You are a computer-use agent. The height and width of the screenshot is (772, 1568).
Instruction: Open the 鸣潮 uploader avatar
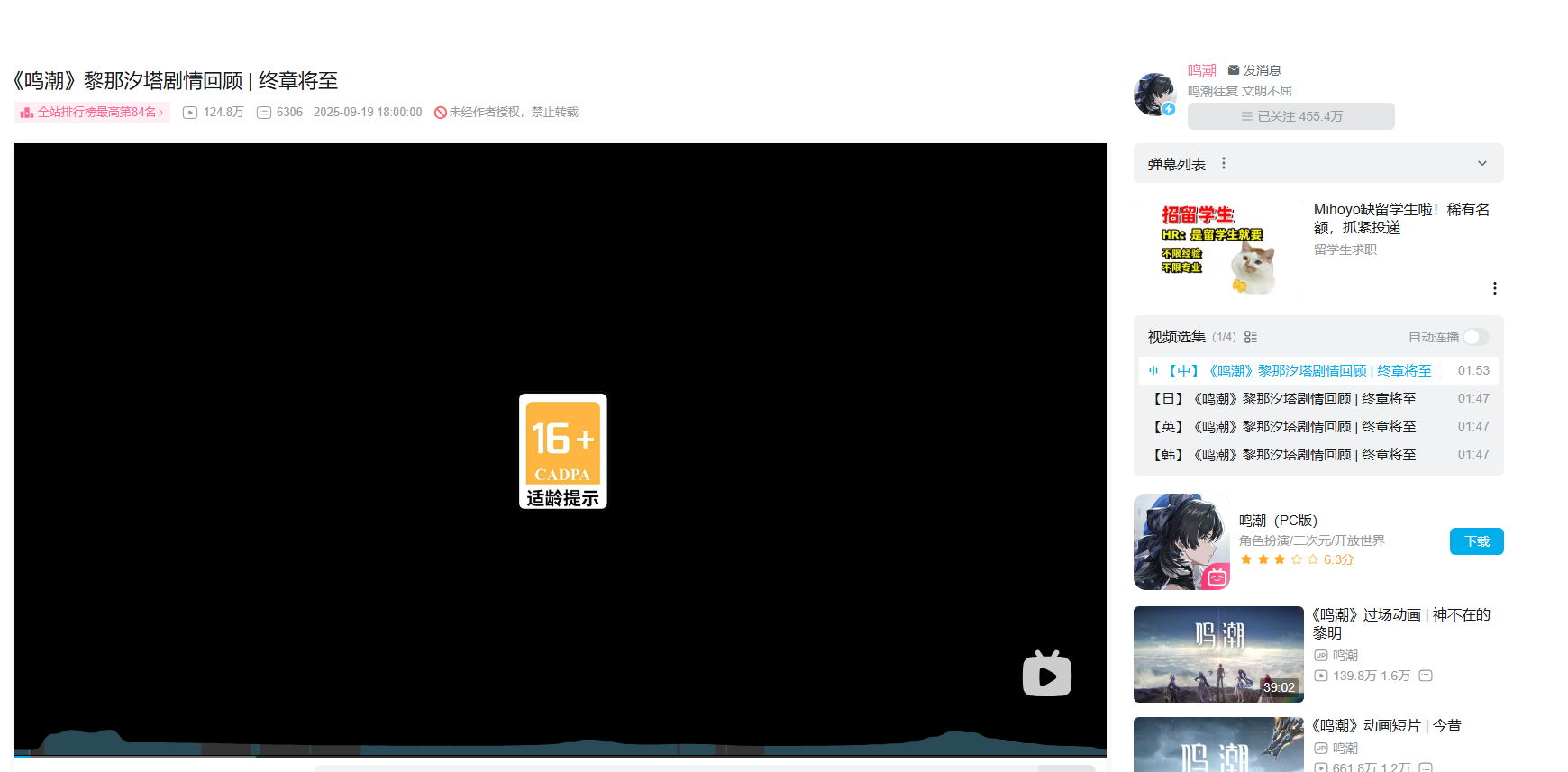1155,95
